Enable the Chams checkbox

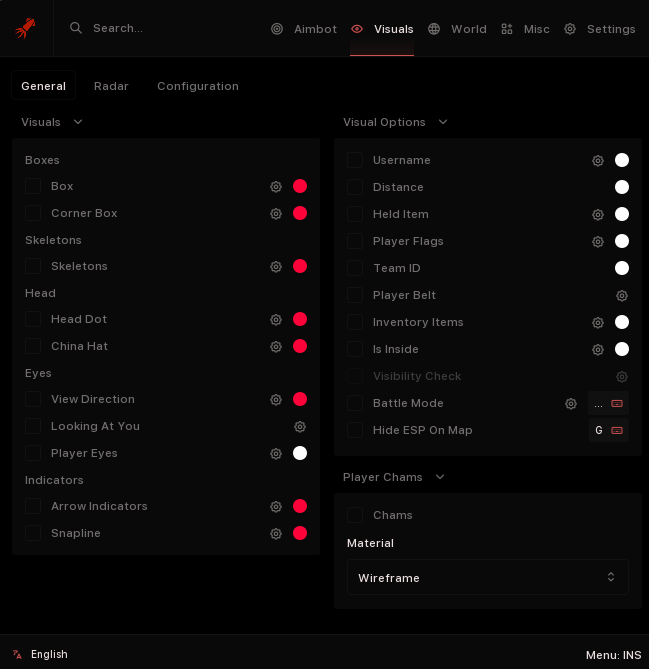[355, 515]
